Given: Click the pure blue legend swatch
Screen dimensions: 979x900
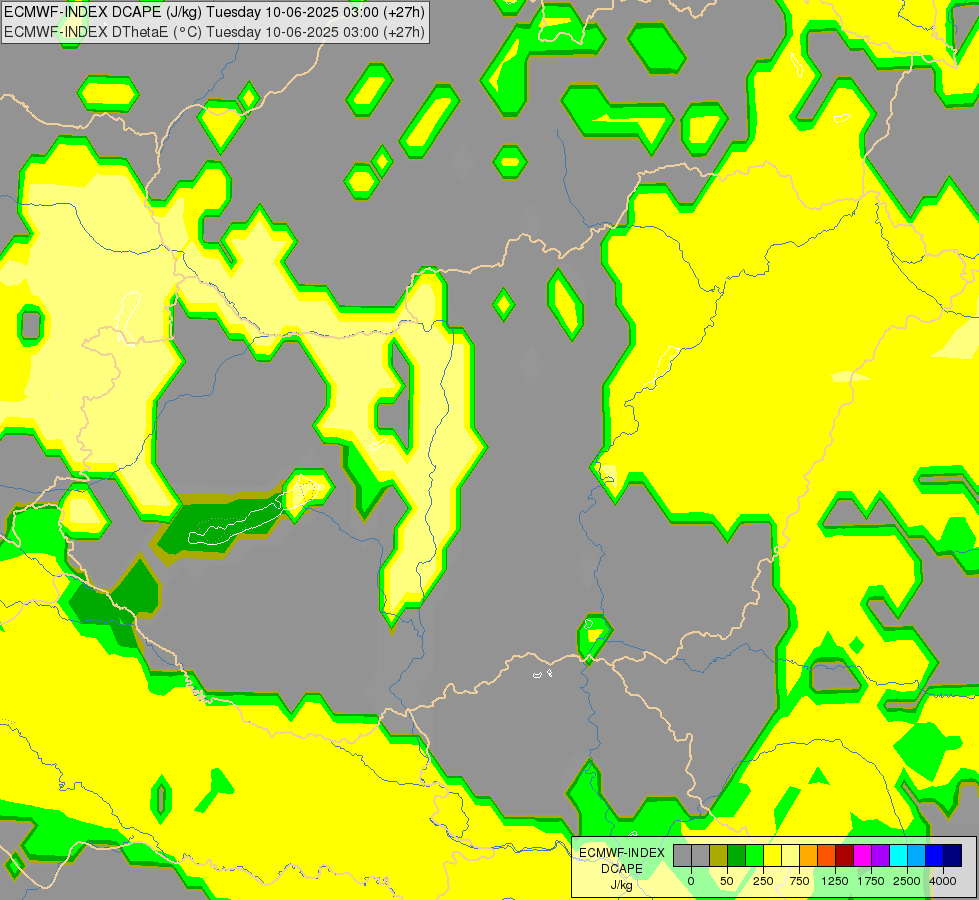Looking at the screenshot, I should 935,856.
